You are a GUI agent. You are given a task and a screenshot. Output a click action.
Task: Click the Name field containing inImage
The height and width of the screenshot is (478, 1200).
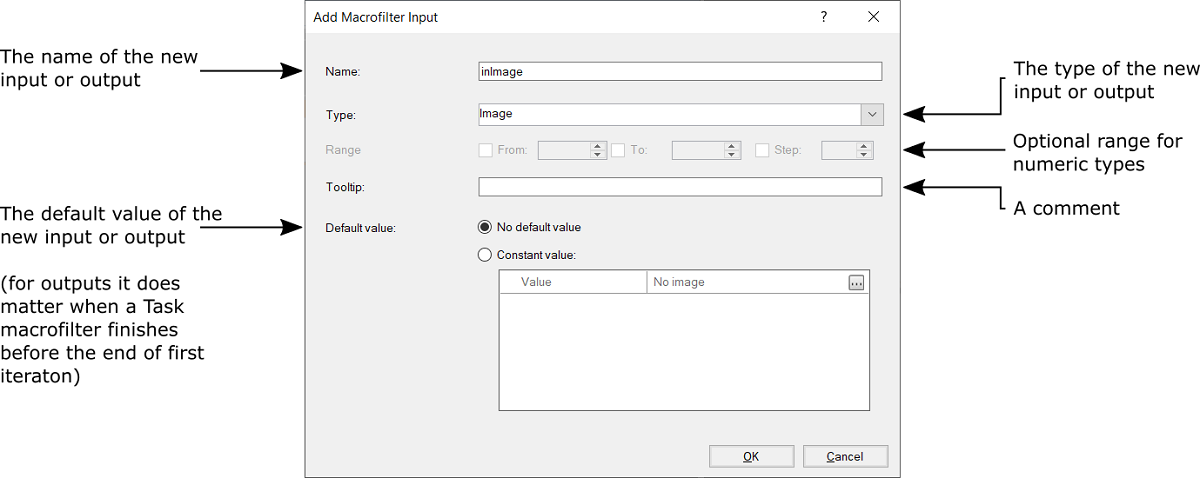680,71
